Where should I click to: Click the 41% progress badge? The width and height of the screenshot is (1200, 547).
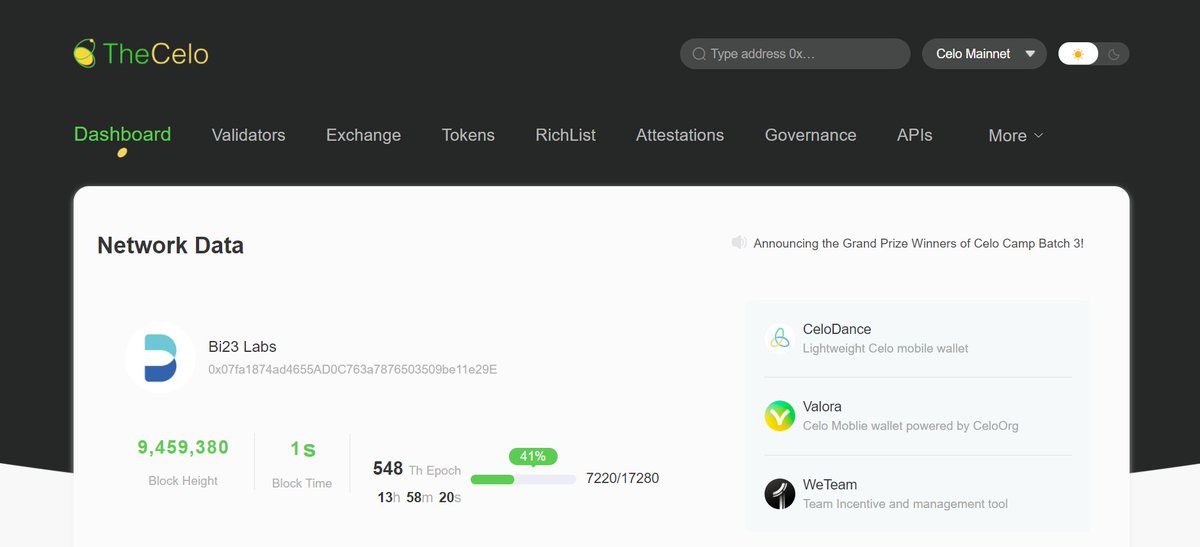[x=533, y=456]
